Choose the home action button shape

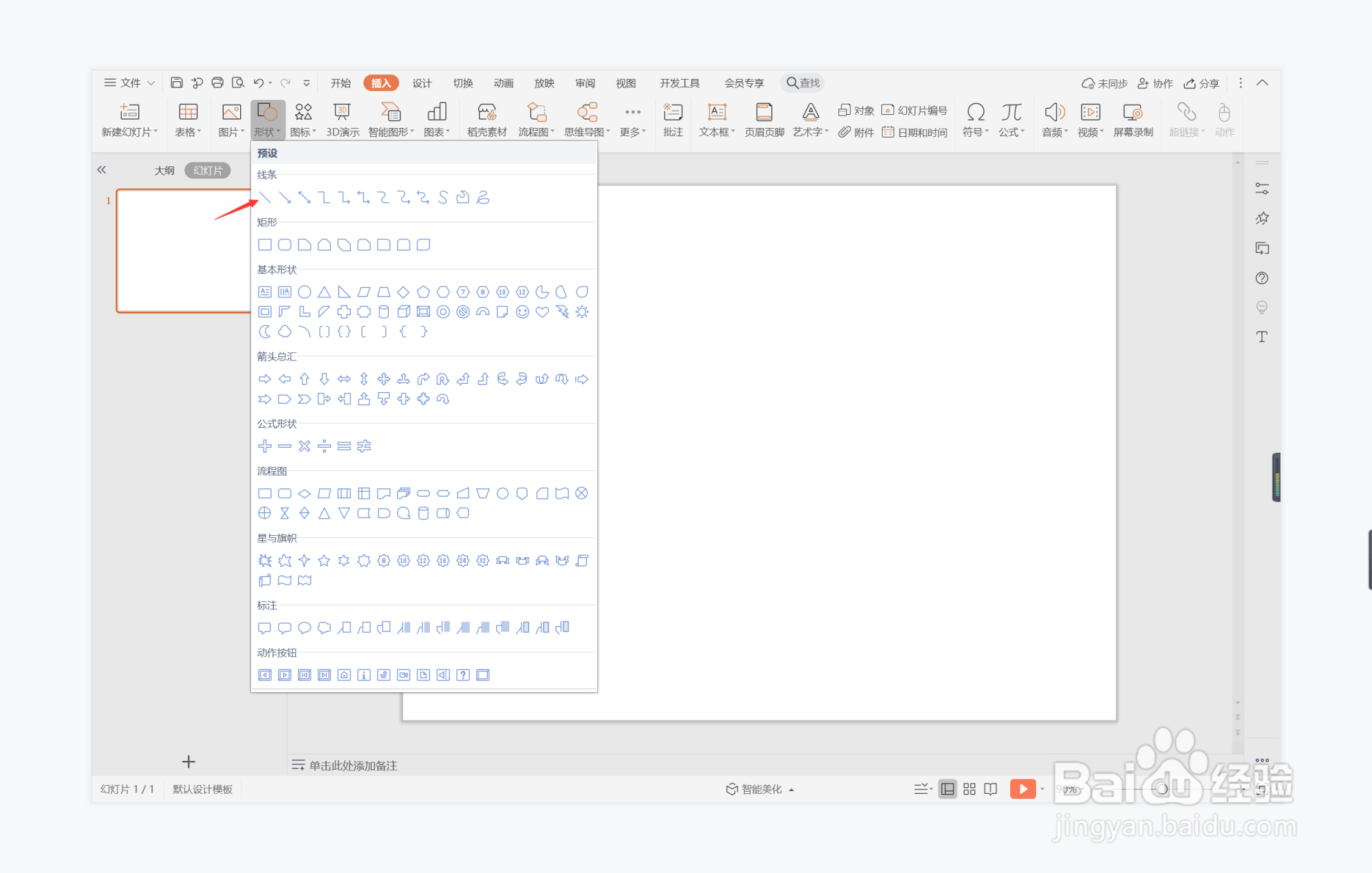coord(344,675)
